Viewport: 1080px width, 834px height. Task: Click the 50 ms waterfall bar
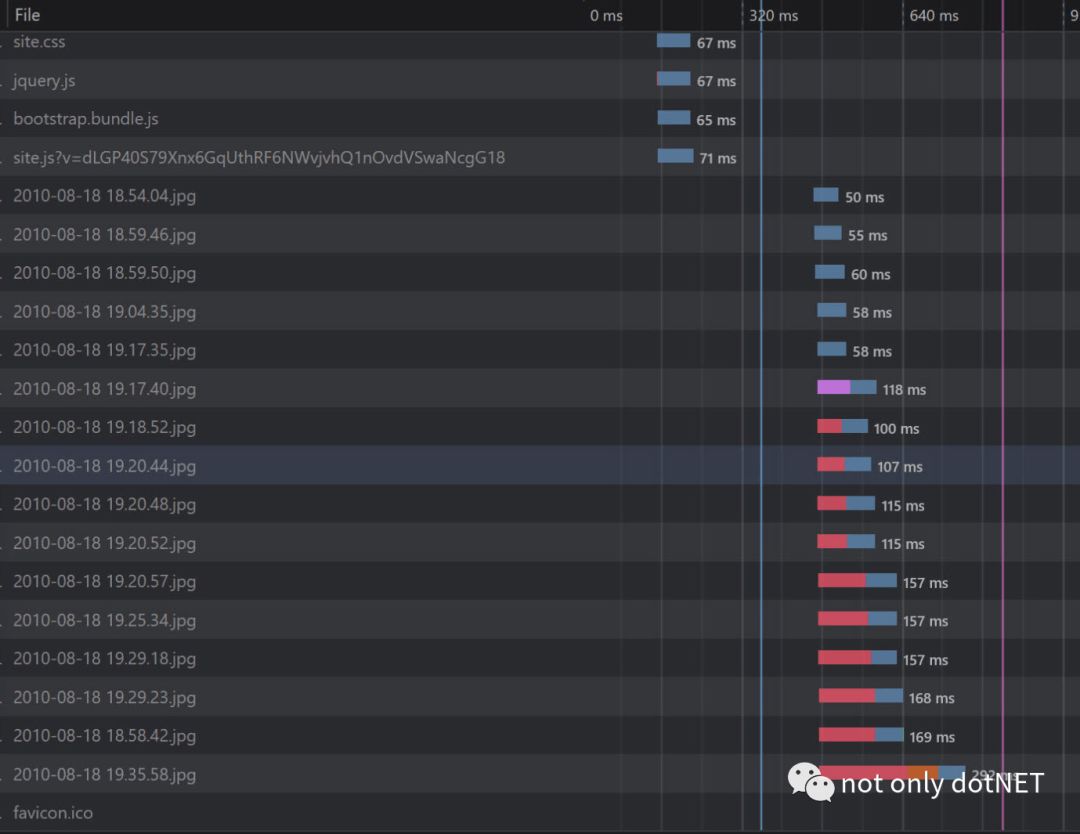[x=826, y=194]
